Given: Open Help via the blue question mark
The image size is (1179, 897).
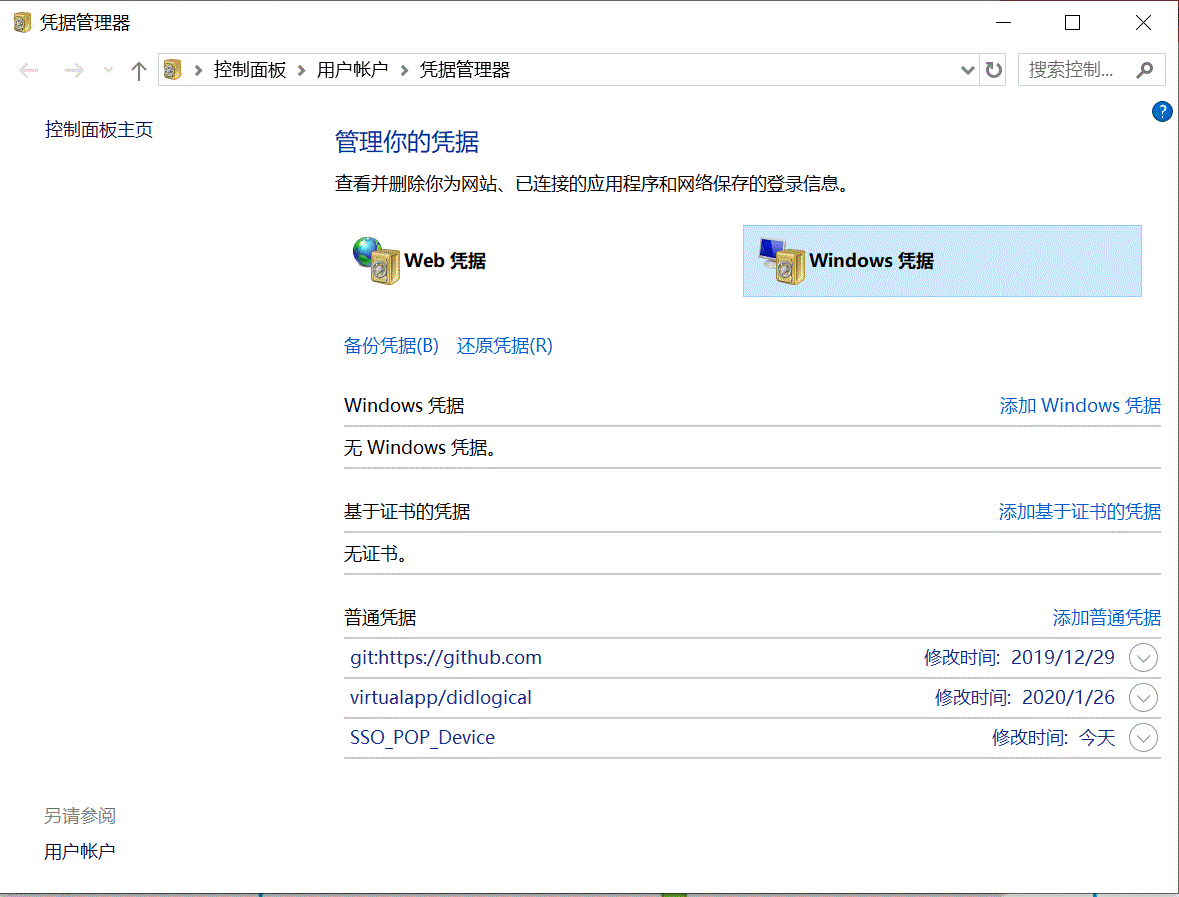Looking at the screenshot, I should point(1162,112).
